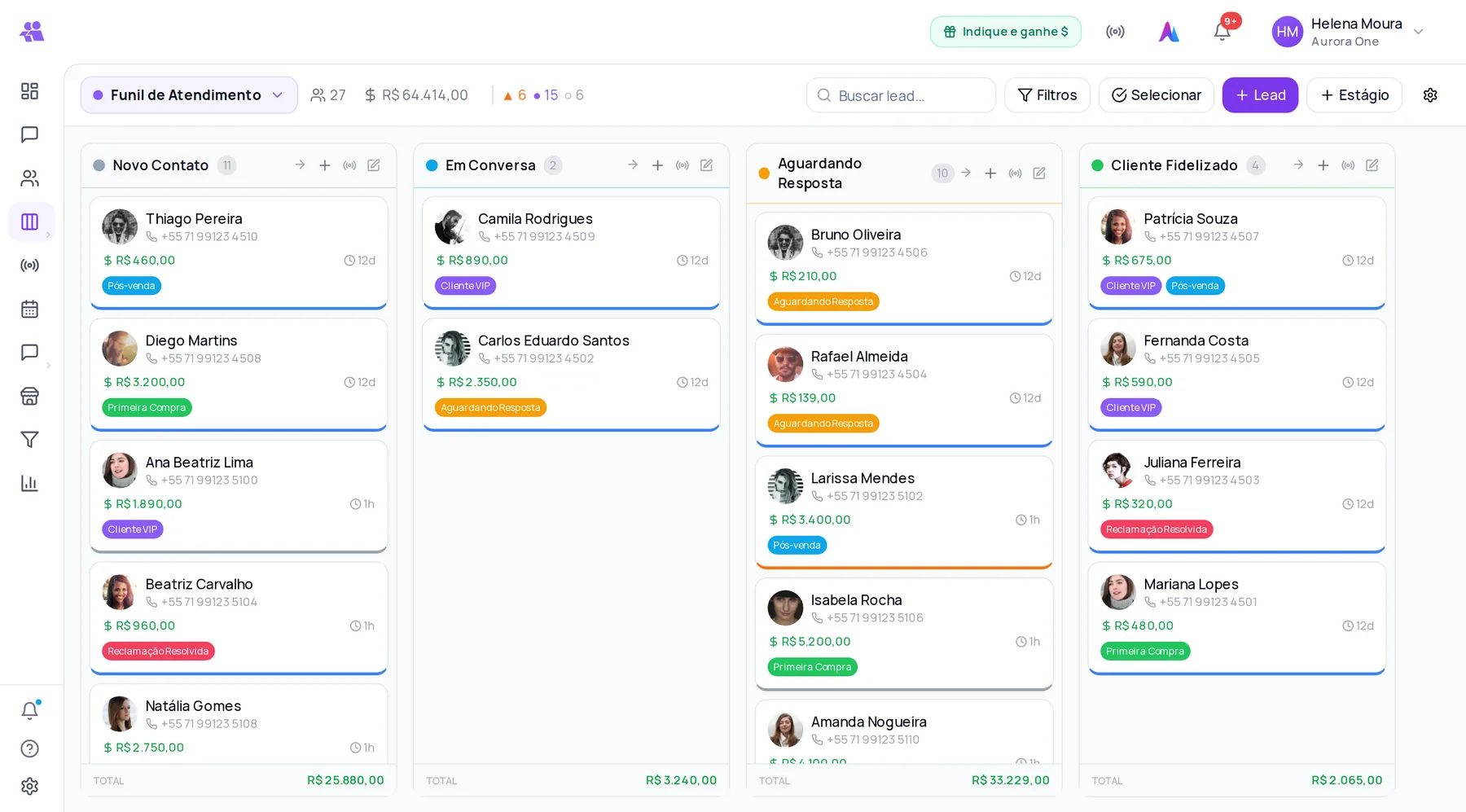
Task: Open the broadcast sidebar item
Action: click(x=29, y=266)
